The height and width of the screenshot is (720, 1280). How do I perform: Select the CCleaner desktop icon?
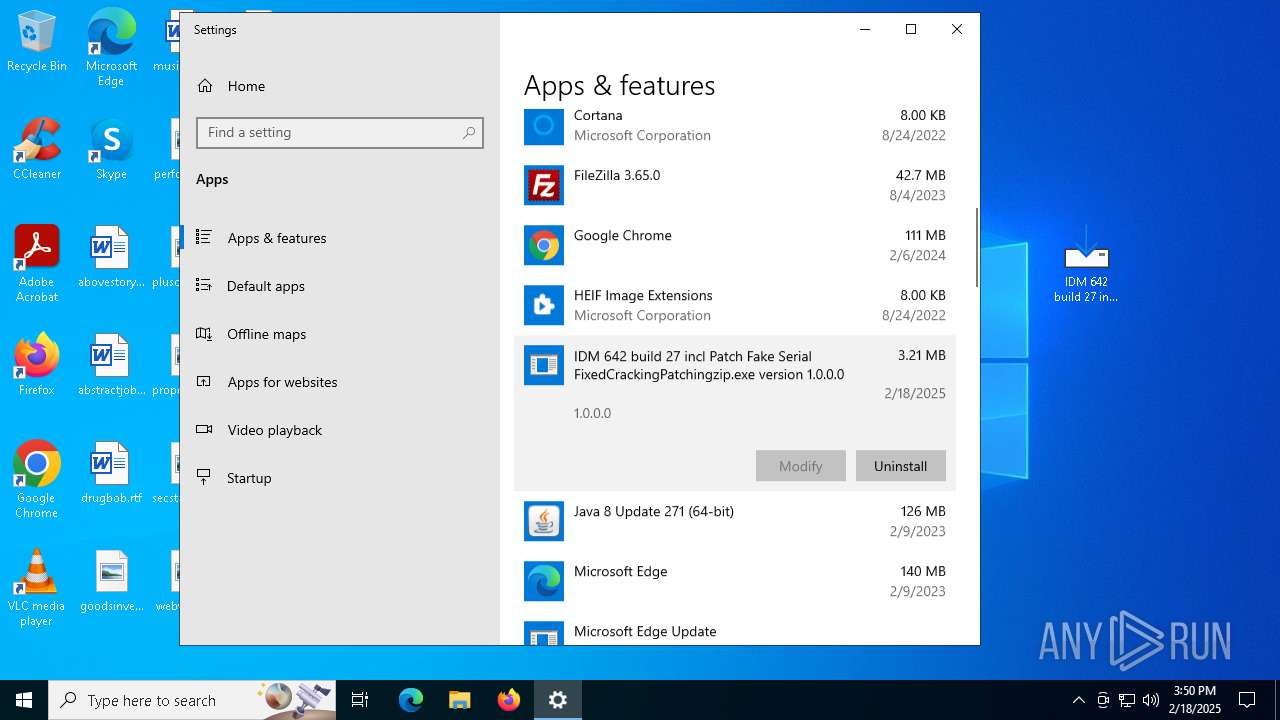(37, 150)
